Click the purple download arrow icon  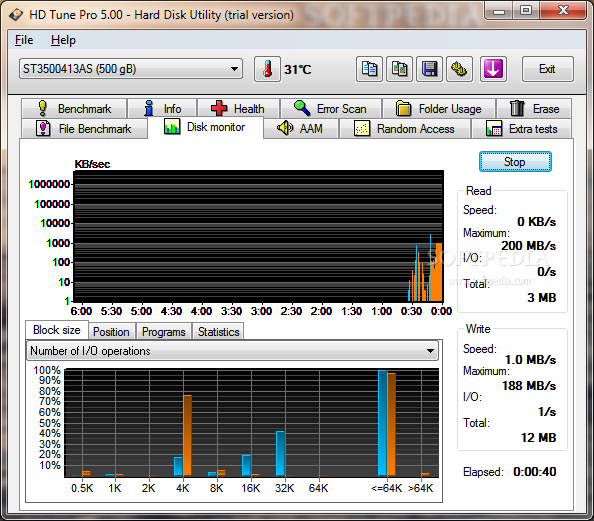pos(493,69)
